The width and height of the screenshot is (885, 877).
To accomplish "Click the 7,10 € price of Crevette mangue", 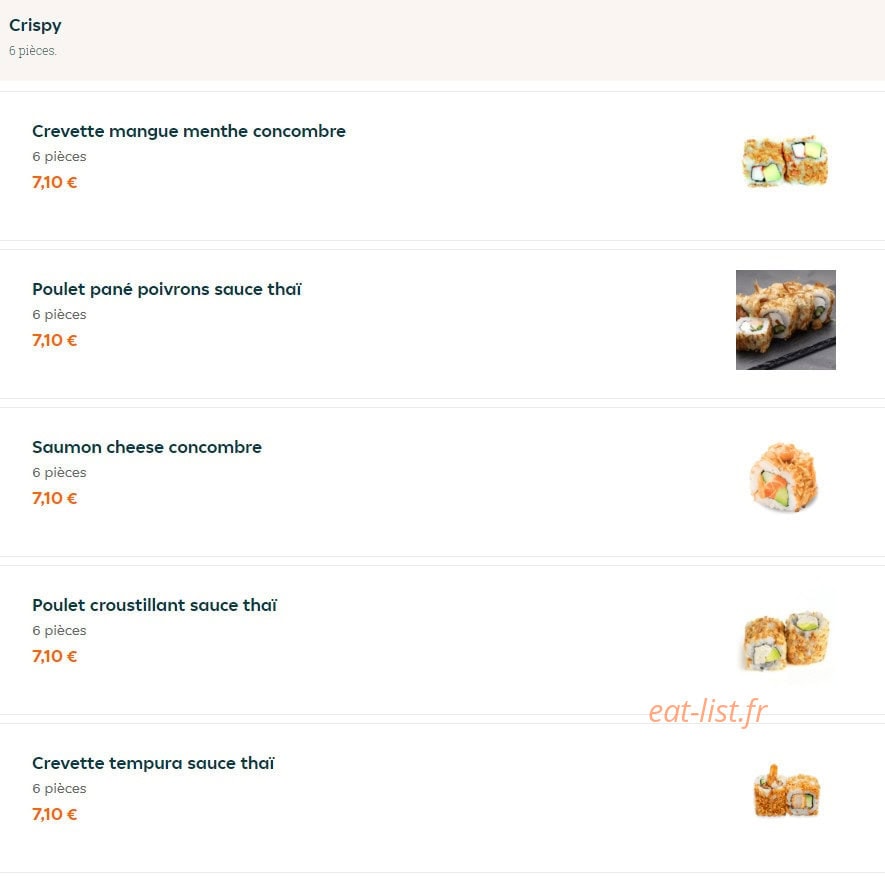I will [54, 182].
